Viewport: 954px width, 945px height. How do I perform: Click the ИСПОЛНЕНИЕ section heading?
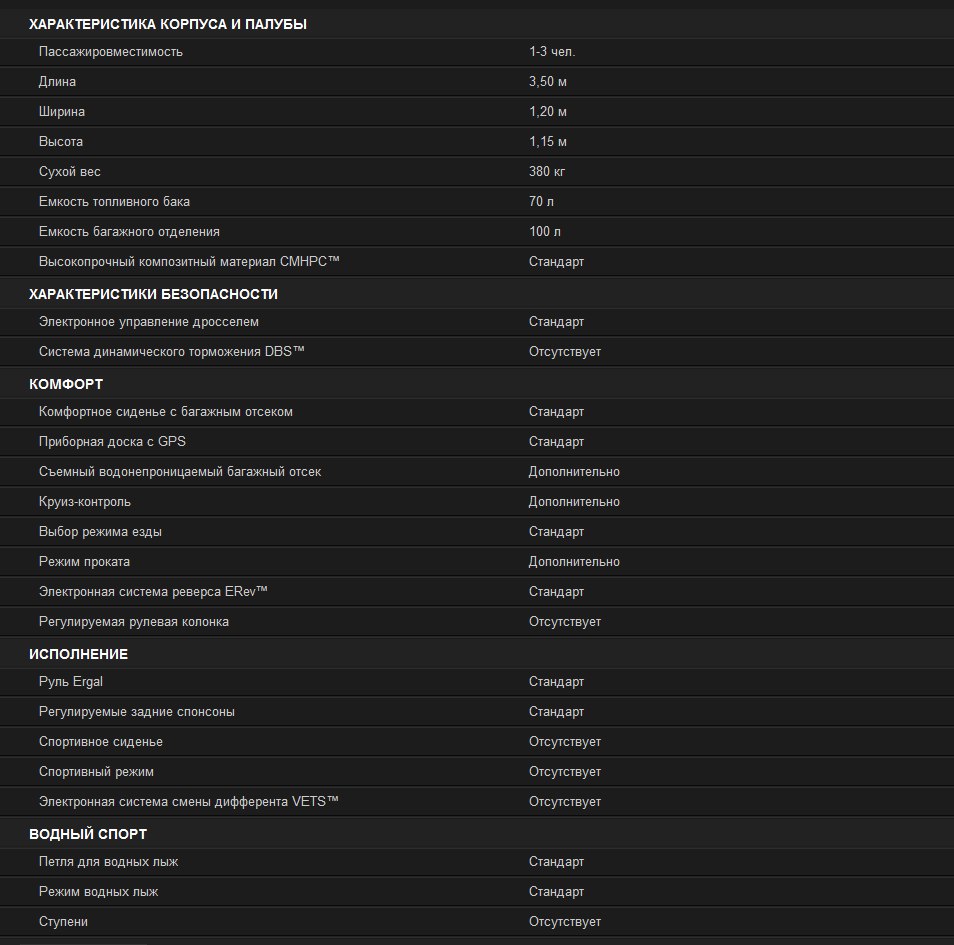[x=78, y=654]
